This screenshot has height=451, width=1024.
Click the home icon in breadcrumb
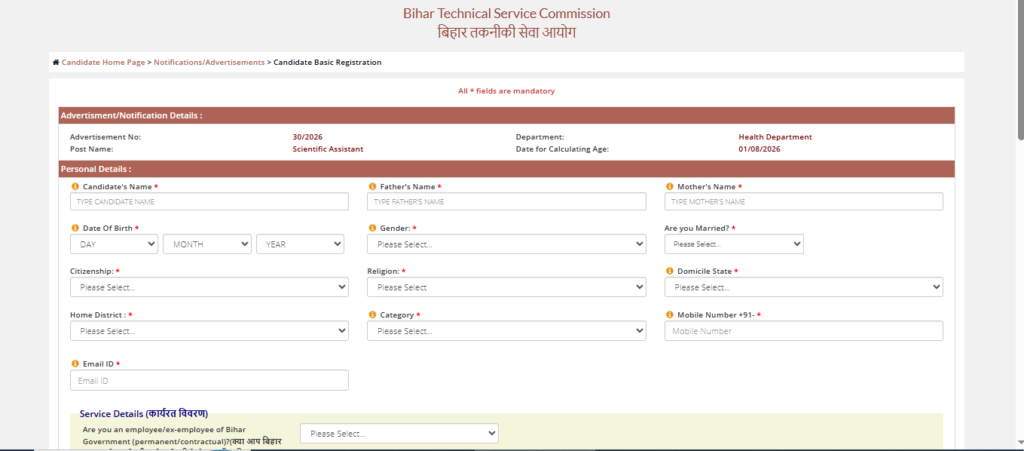56,63
